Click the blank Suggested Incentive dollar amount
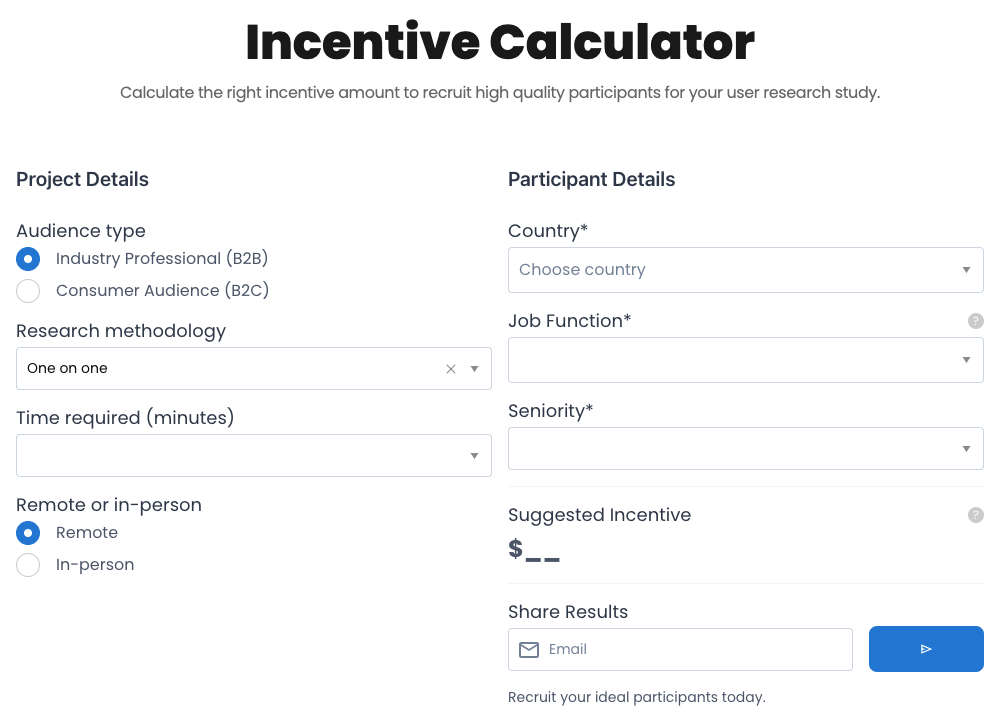The width and height of the screenshot is (1000, 721). pos(535,549)
